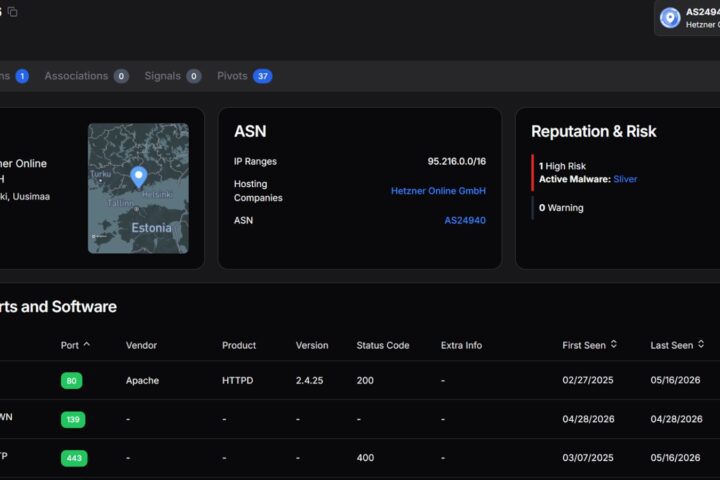
Task: Click the Pivots count badge 37
Action: [263, 76]
